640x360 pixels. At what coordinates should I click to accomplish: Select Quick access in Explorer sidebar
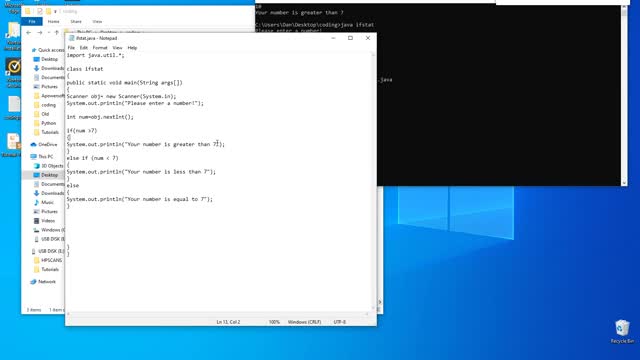point(48,50)
